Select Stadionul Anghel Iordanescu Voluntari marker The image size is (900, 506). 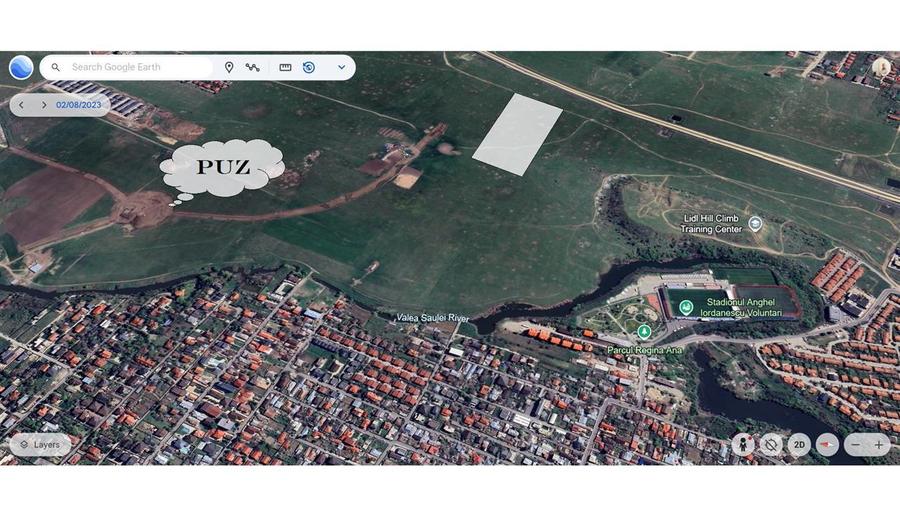click(x=685, y=308)
